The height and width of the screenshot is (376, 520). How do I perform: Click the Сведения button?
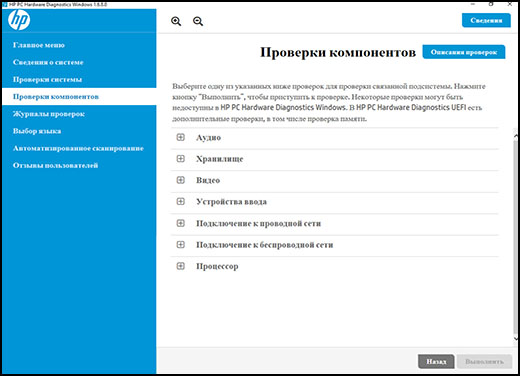click(486, 20)
